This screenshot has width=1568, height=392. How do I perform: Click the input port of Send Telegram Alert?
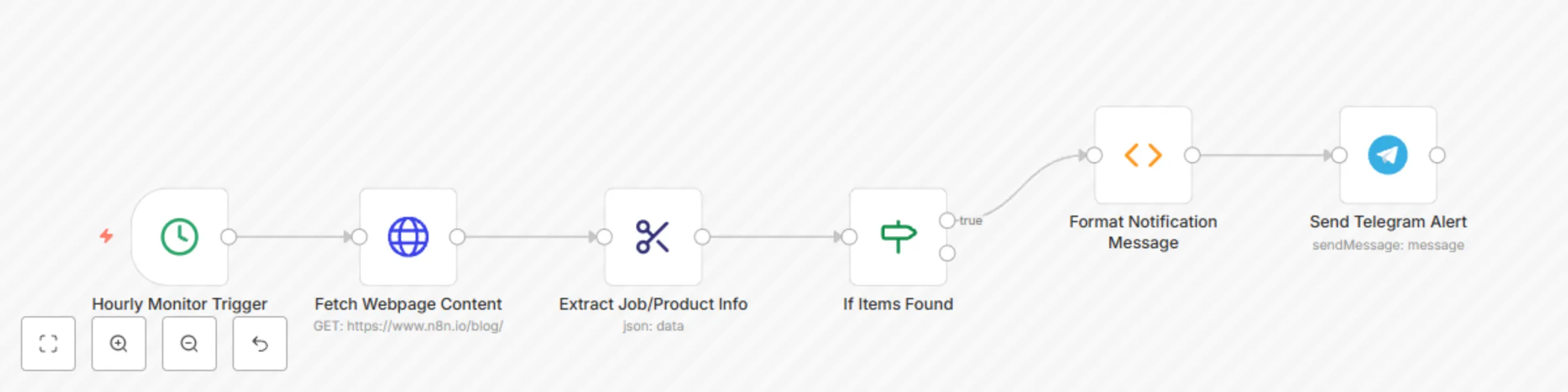[1340, 155]
